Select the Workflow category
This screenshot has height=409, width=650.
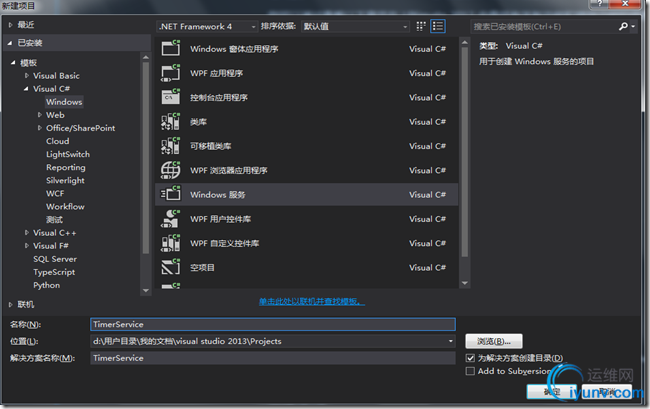click(x=65, y=207)
